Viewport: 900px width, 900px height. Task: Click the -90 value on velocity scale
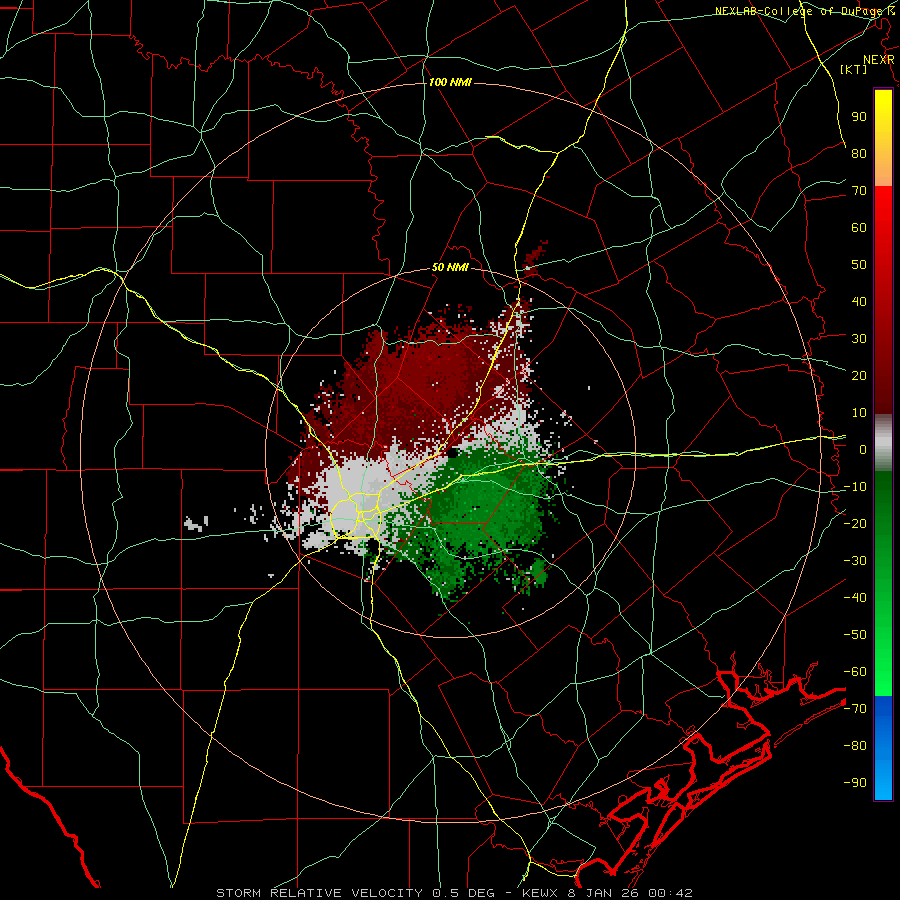pyautogui.click(x=855, y=783)
